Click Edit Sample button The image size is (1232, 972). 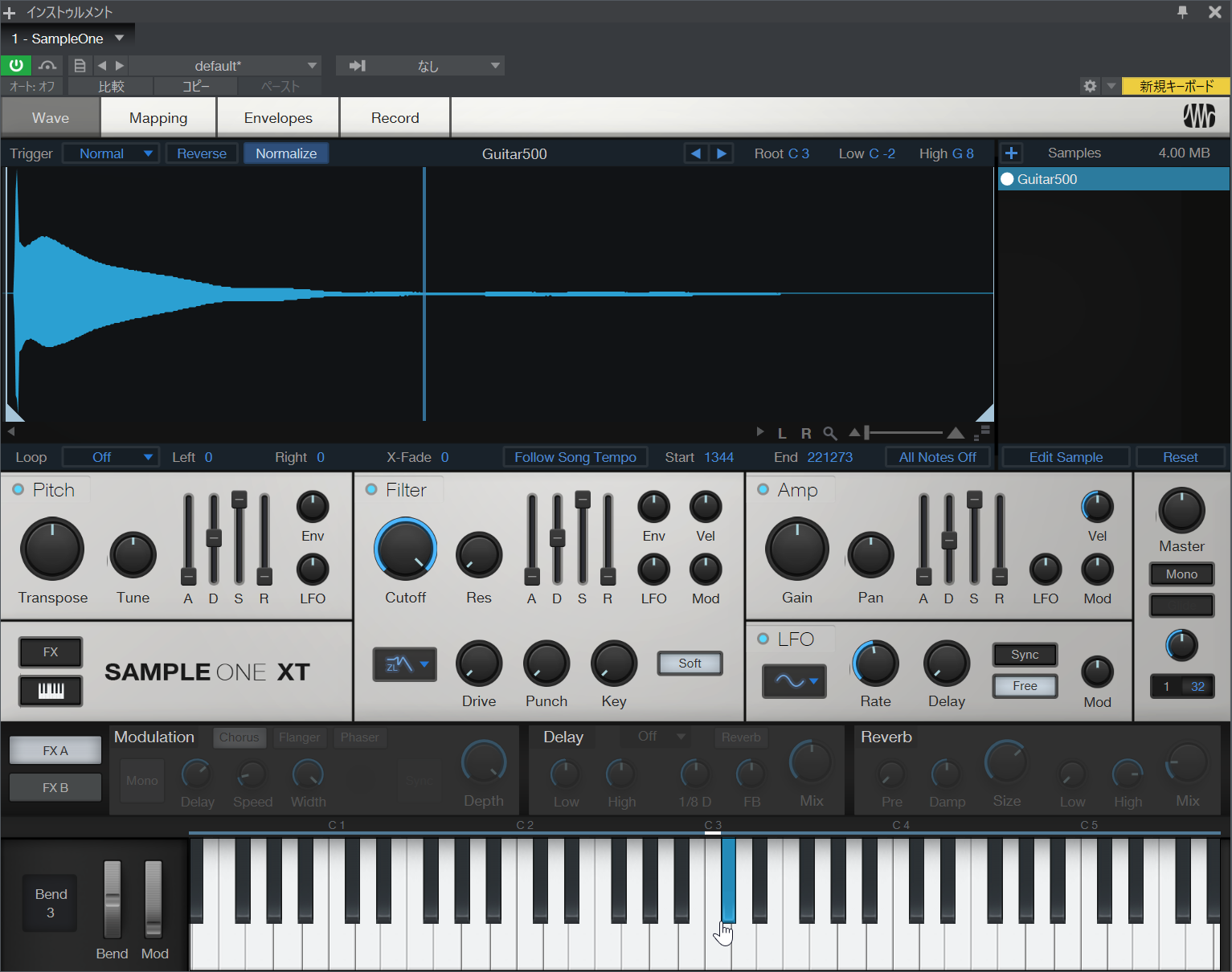[x=1066, y=457]
